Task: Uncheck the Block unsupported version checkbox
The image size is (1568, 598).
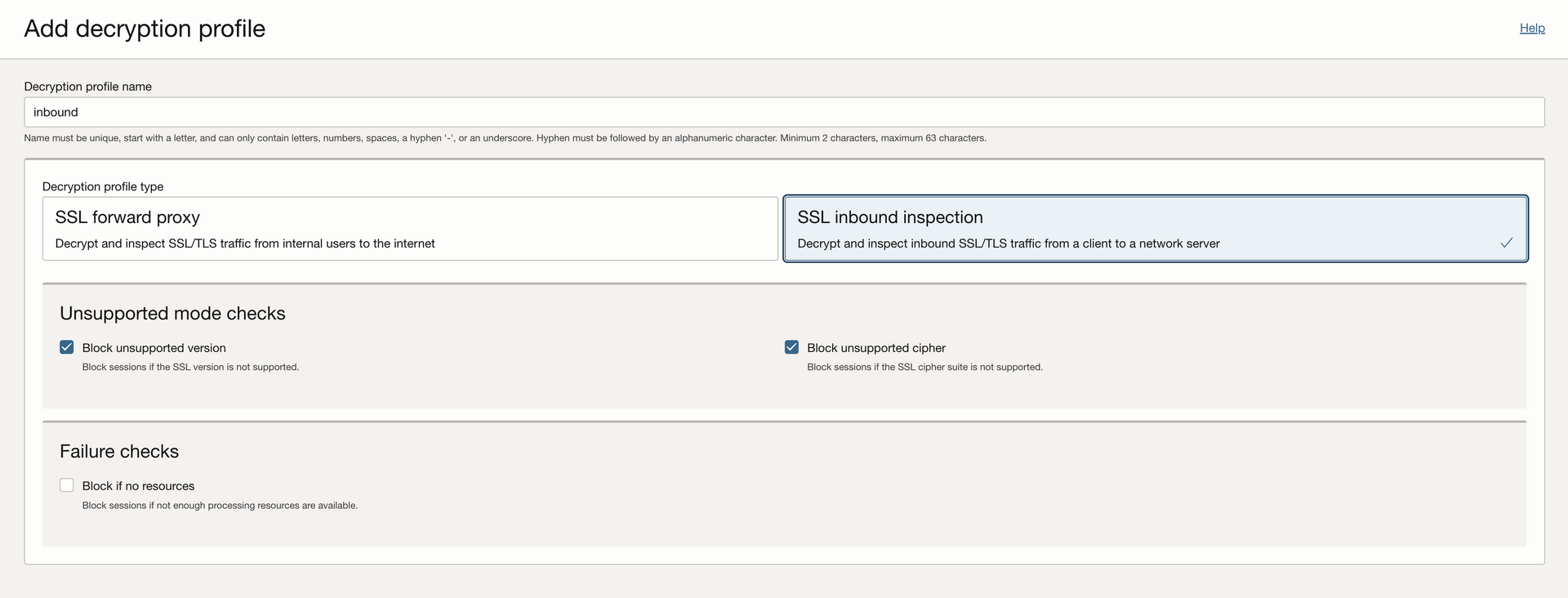Action: point(67,347)
